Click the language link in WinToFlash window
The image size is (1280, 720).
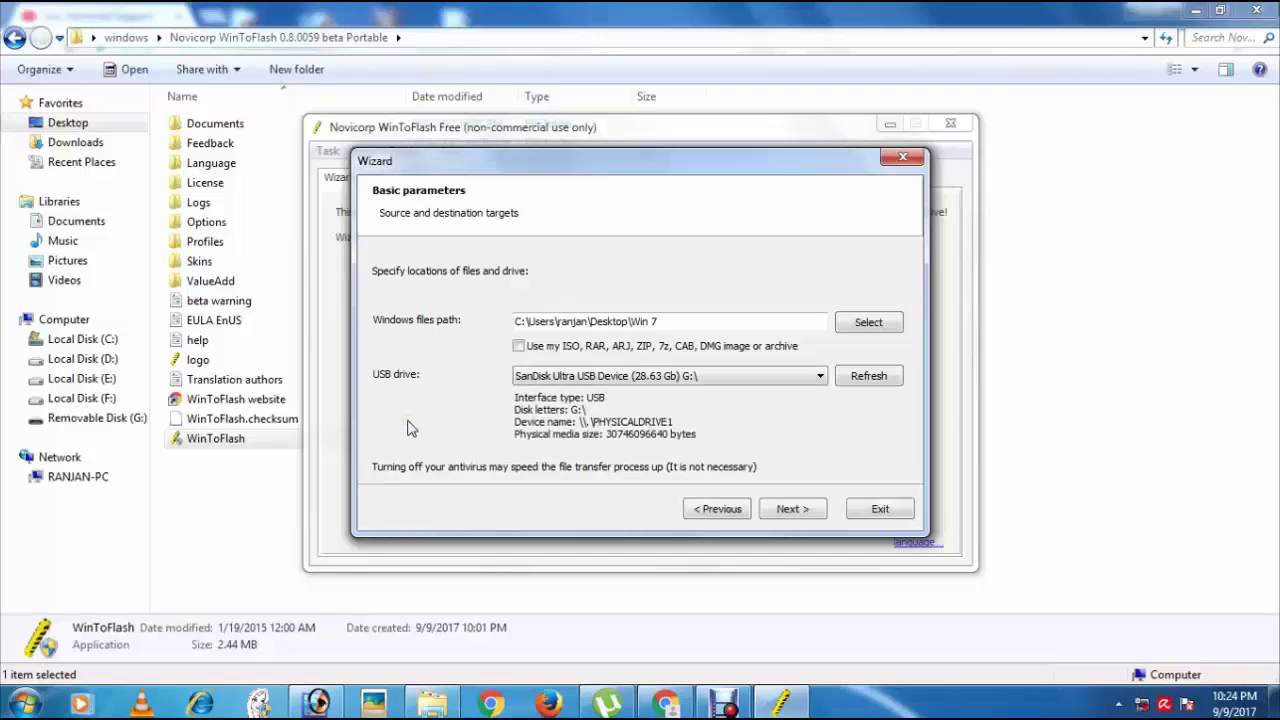(x=916, y=542)
